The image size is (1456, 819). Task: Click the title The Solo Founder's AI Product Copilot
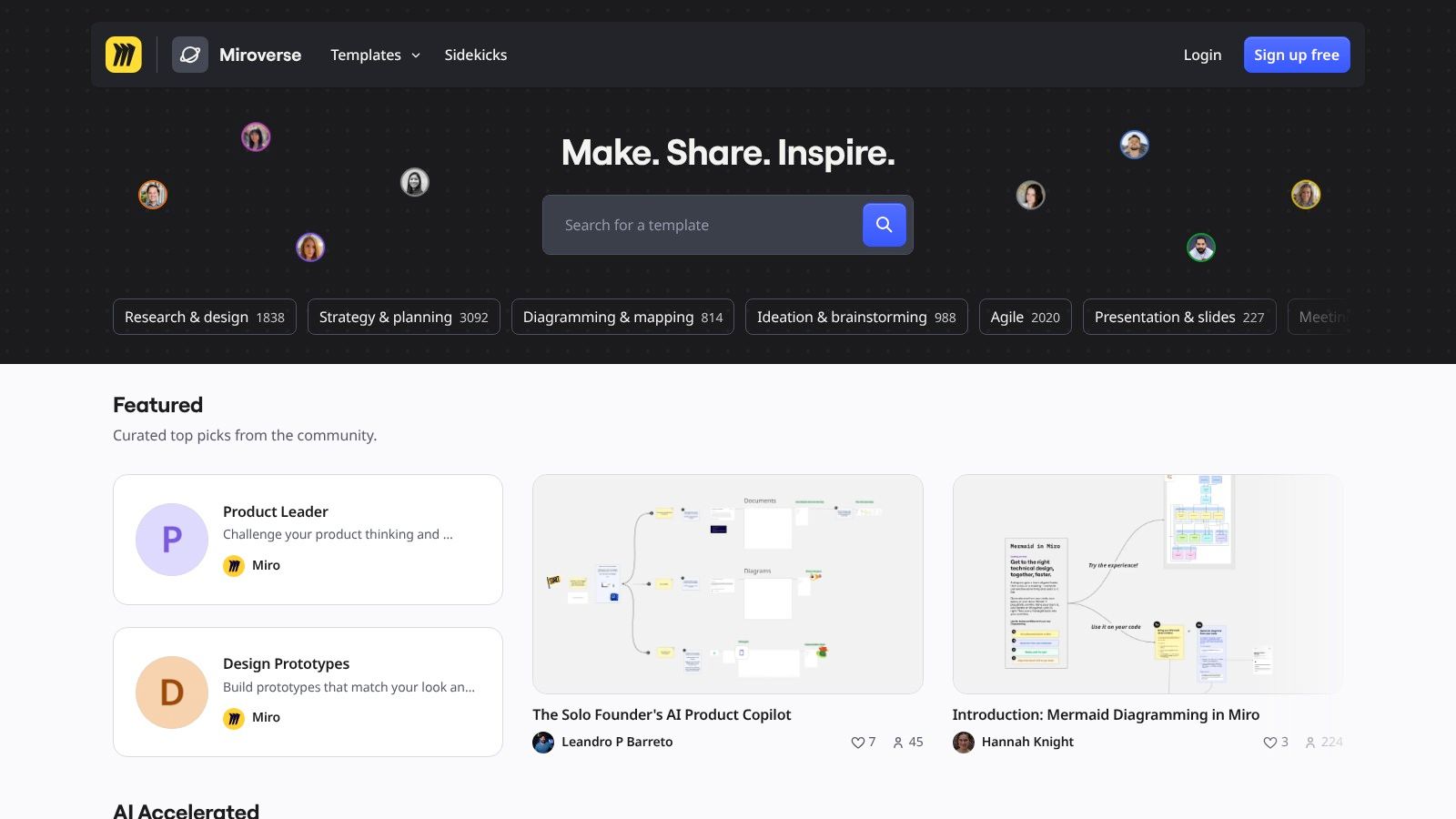click(662, 715)
